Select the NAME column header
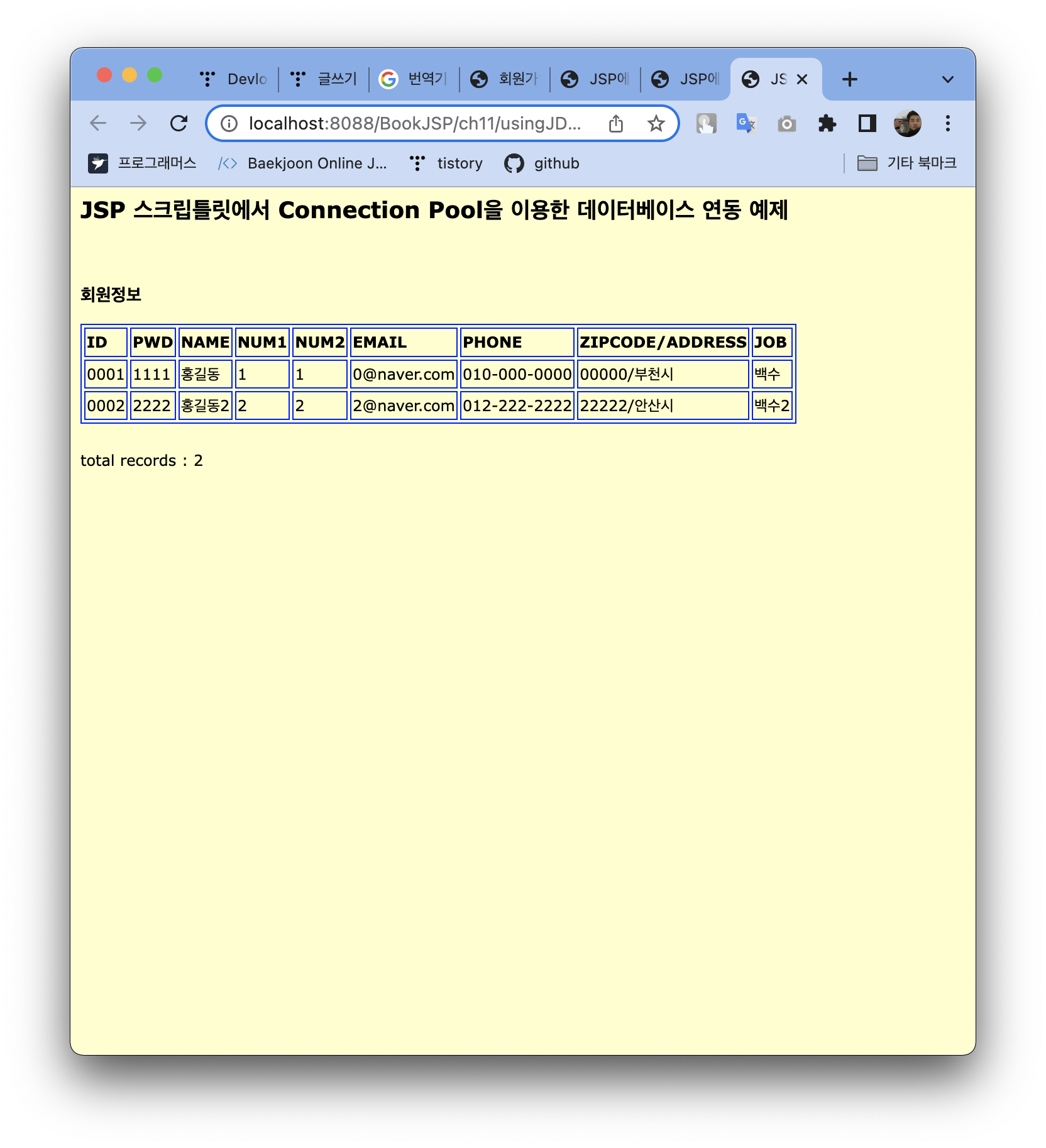Image resolution: width=1046 pixels, height=1148 pixels. pos(206,342)
